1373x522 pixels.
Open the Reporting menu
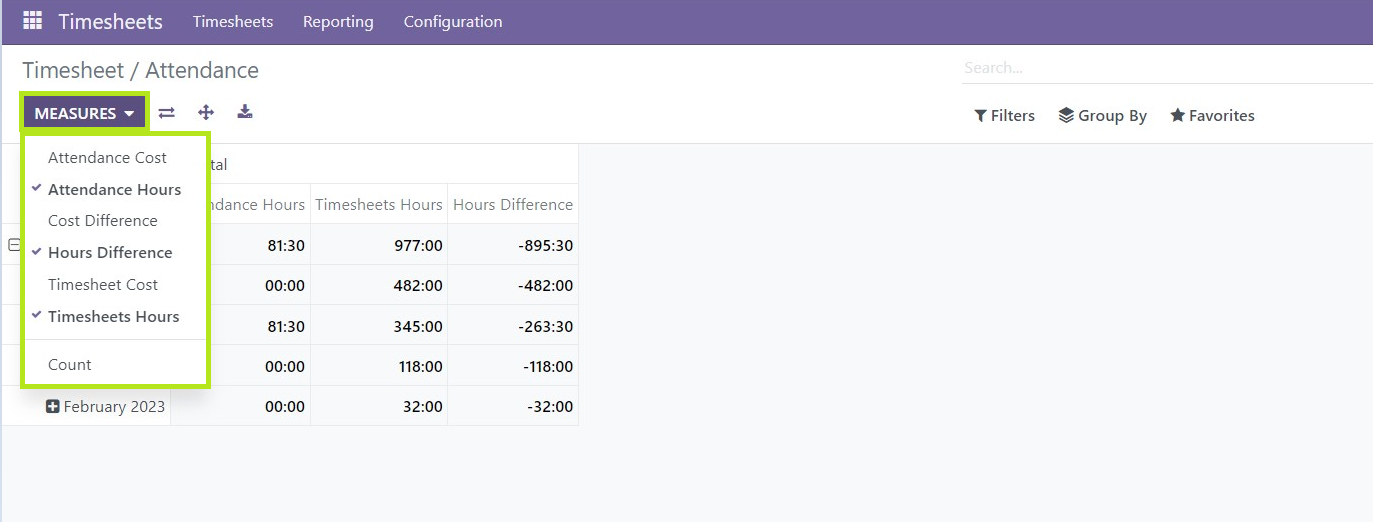point(338,21)
